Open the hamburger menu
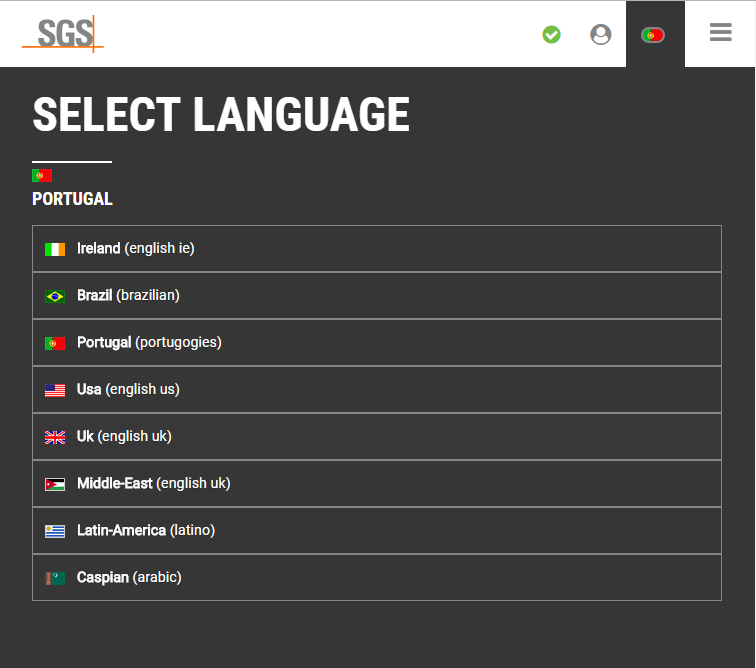This screenshot has width=756, height=668. pos(720,32)
